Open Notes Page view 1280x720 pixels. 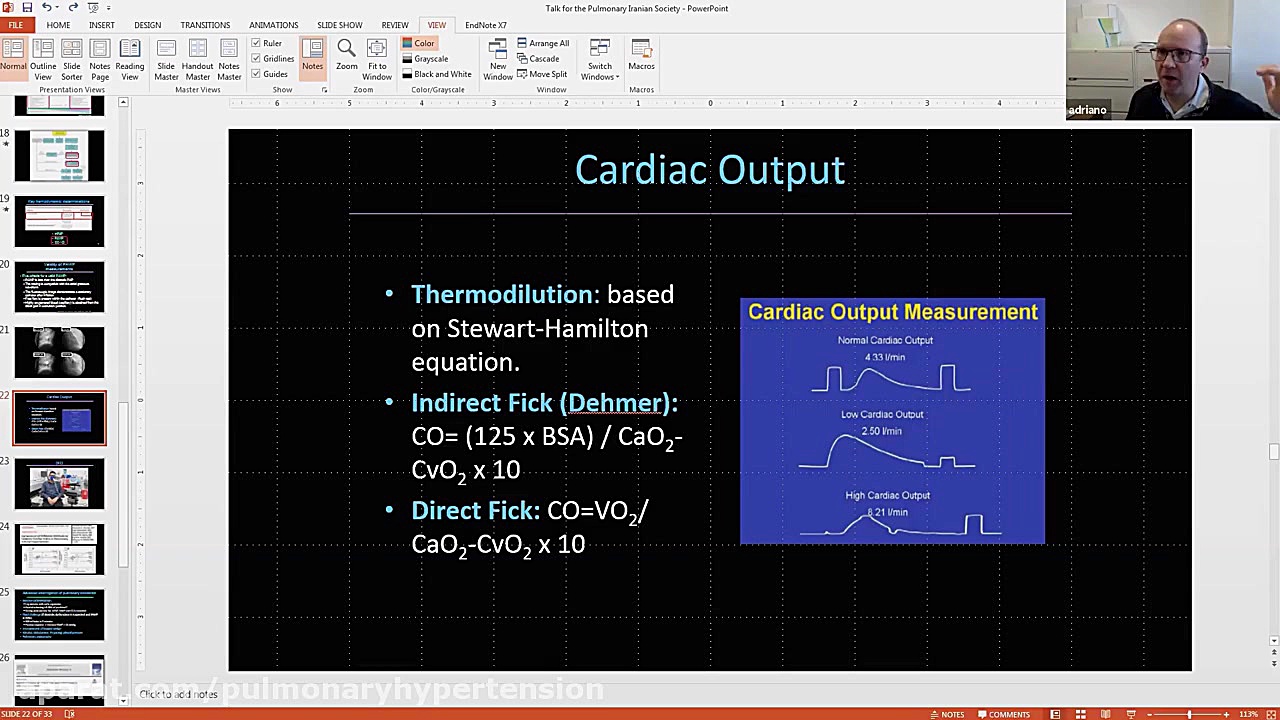coord(100,60)
